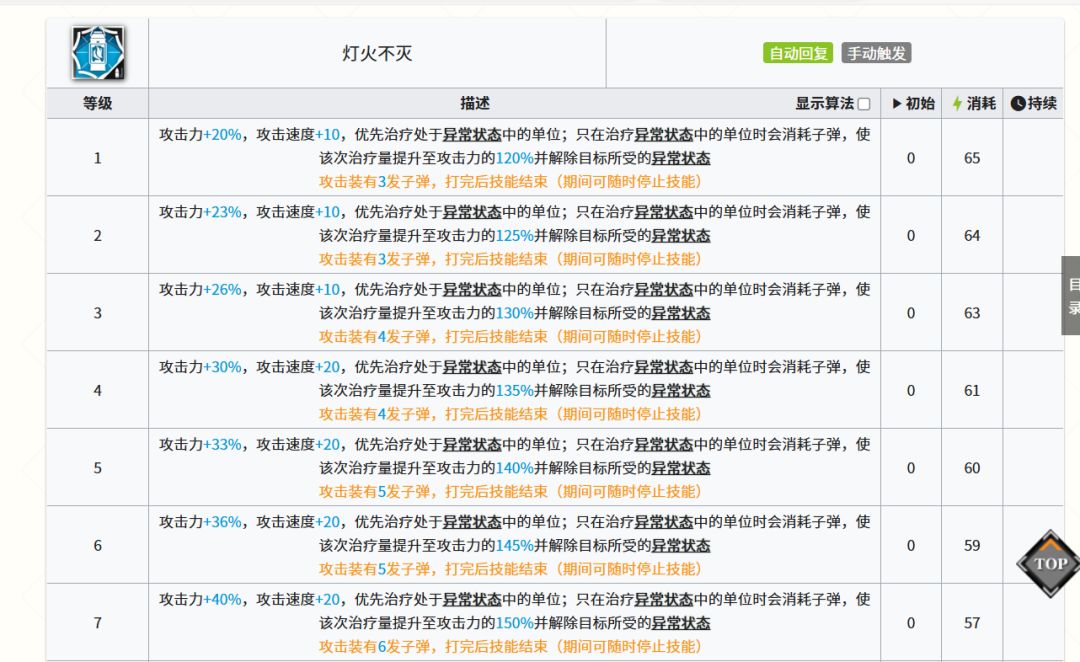Screen dimensions: 1080x662
Task: Click level cell 4
Action: [x=97, y=391]
